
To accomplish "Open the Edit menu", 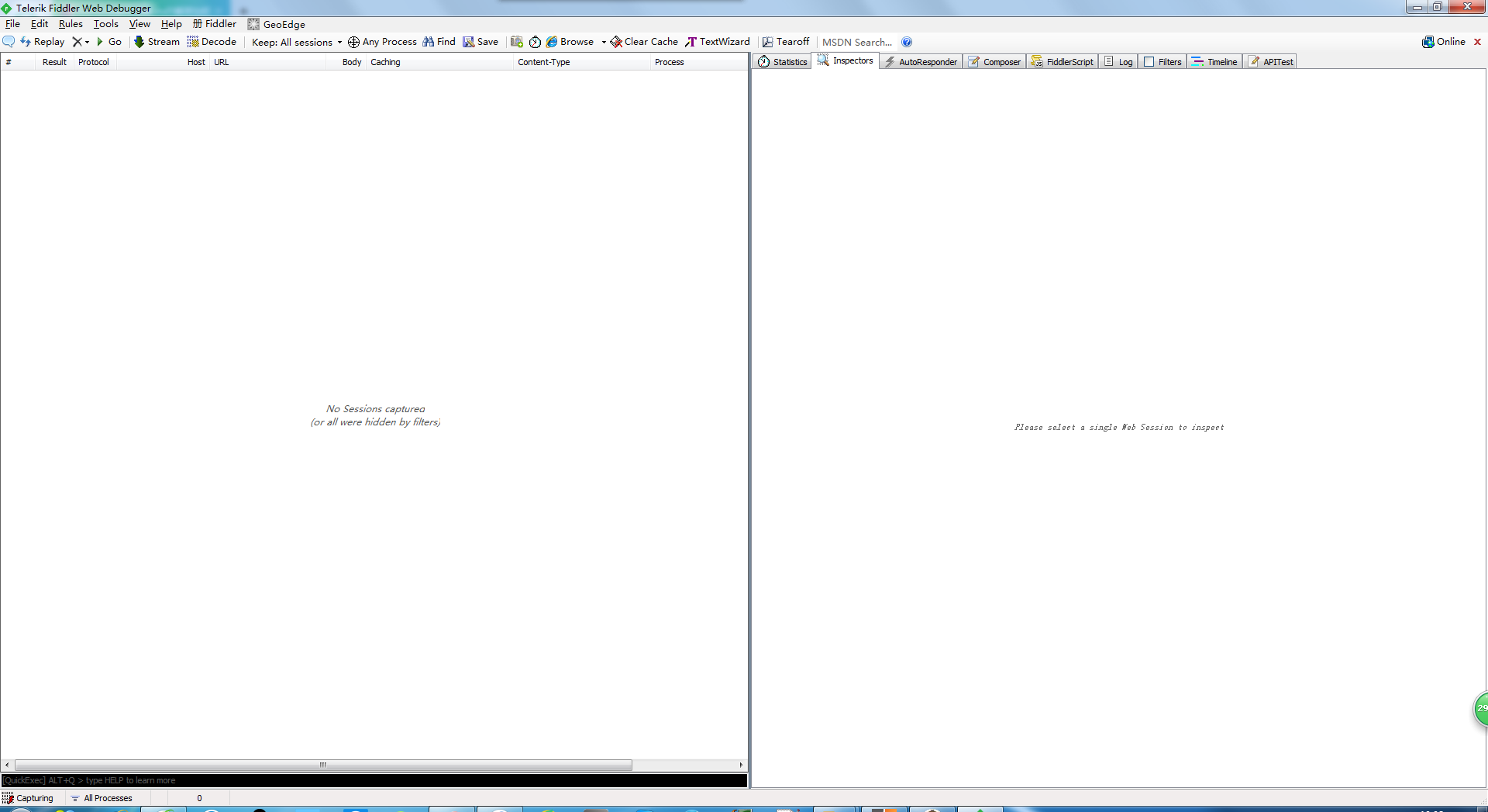I will coord(40,24).
